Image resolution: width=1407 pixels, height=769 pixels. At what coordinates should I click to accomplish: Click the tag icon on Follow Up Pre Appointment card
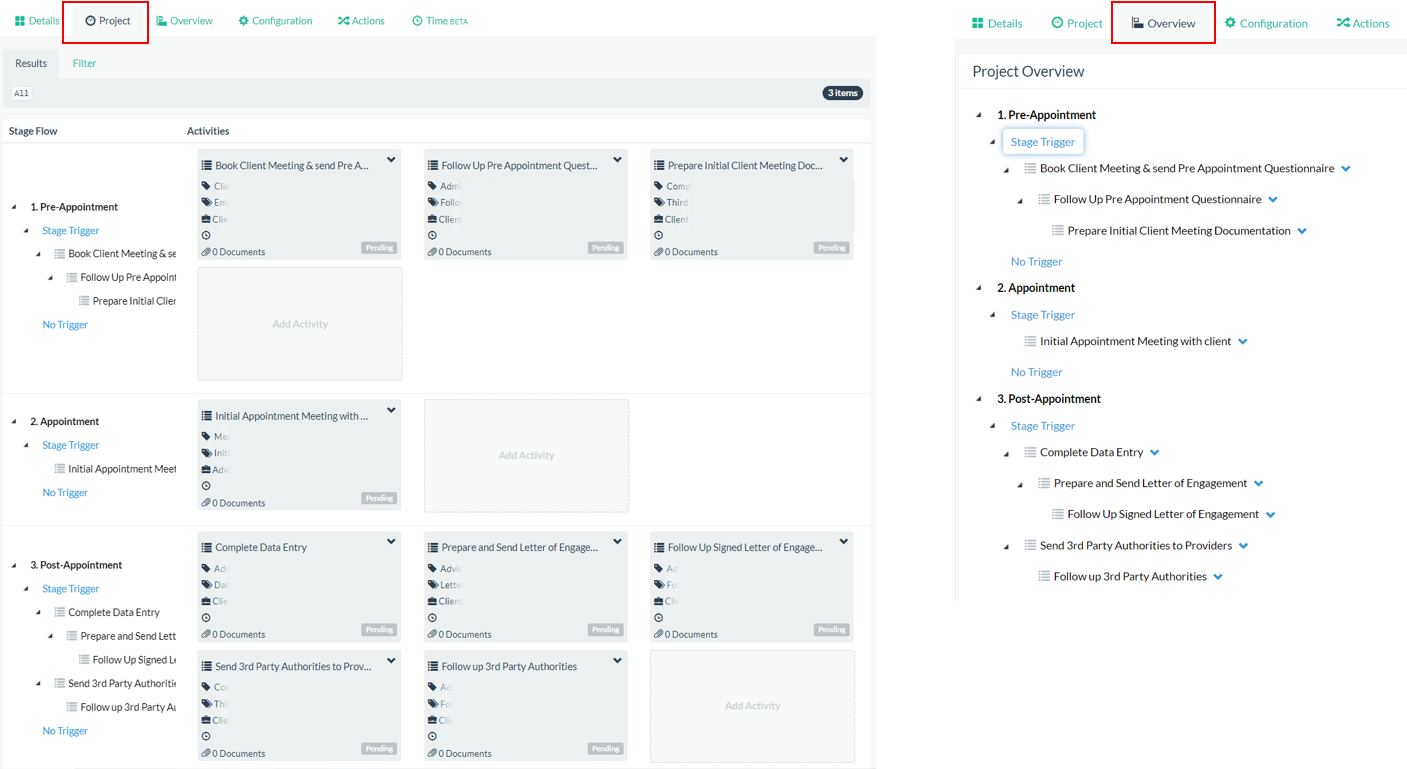[432, 186]
